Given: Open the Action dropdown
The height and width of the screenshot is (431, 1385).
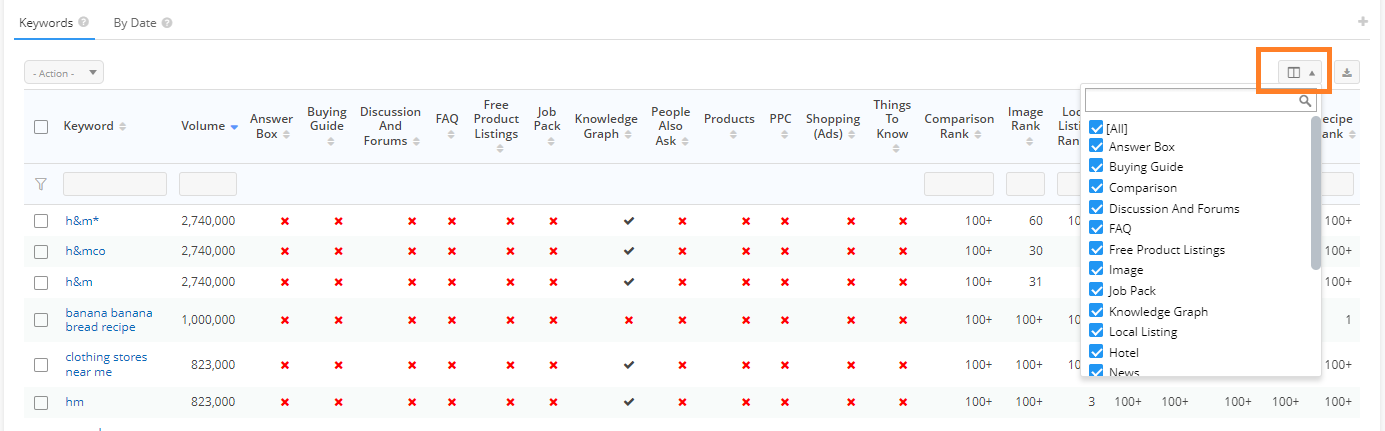Looking at the screenshot, I should (x=64, y=72).
